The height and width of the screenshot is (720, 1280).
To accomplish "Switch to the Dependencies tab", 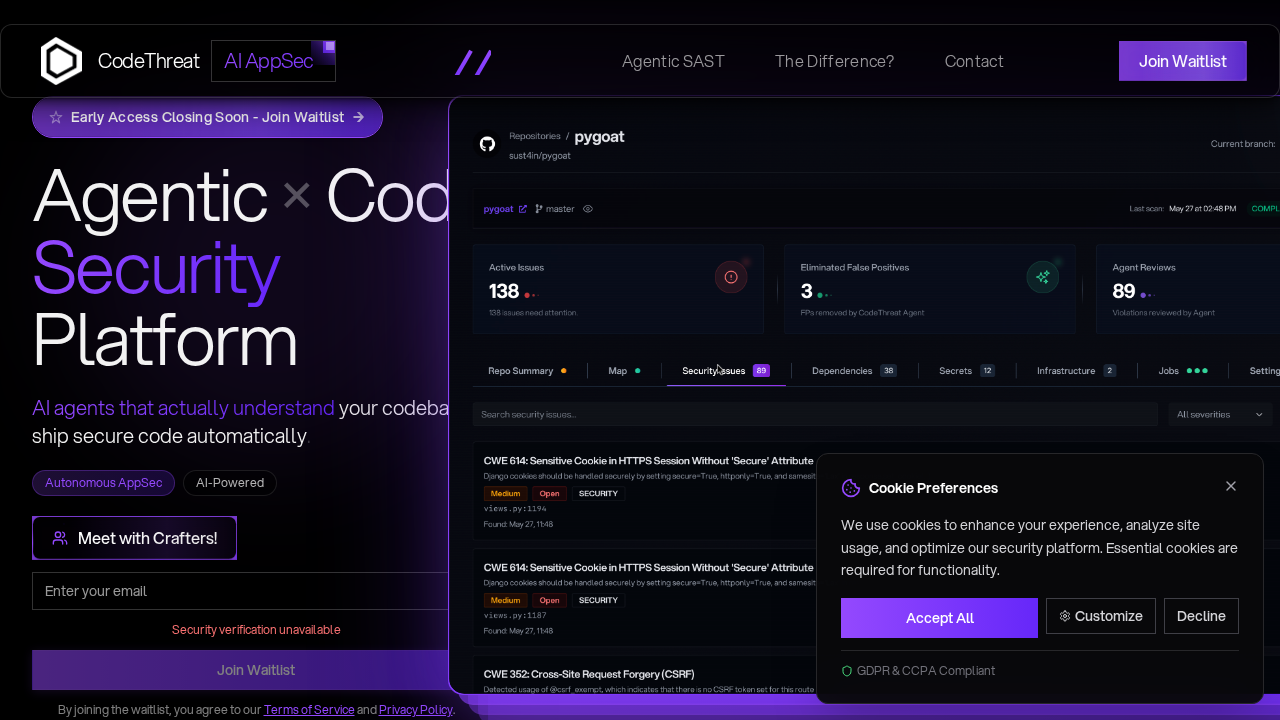I will (x=845, y=370).
